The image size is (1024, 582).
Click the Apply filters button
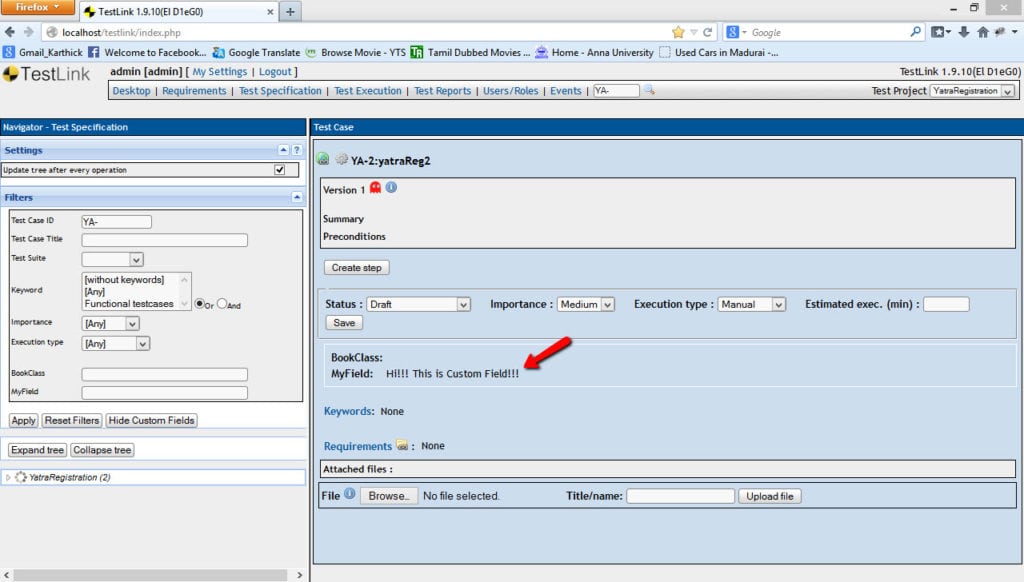(x=24, y=421)
